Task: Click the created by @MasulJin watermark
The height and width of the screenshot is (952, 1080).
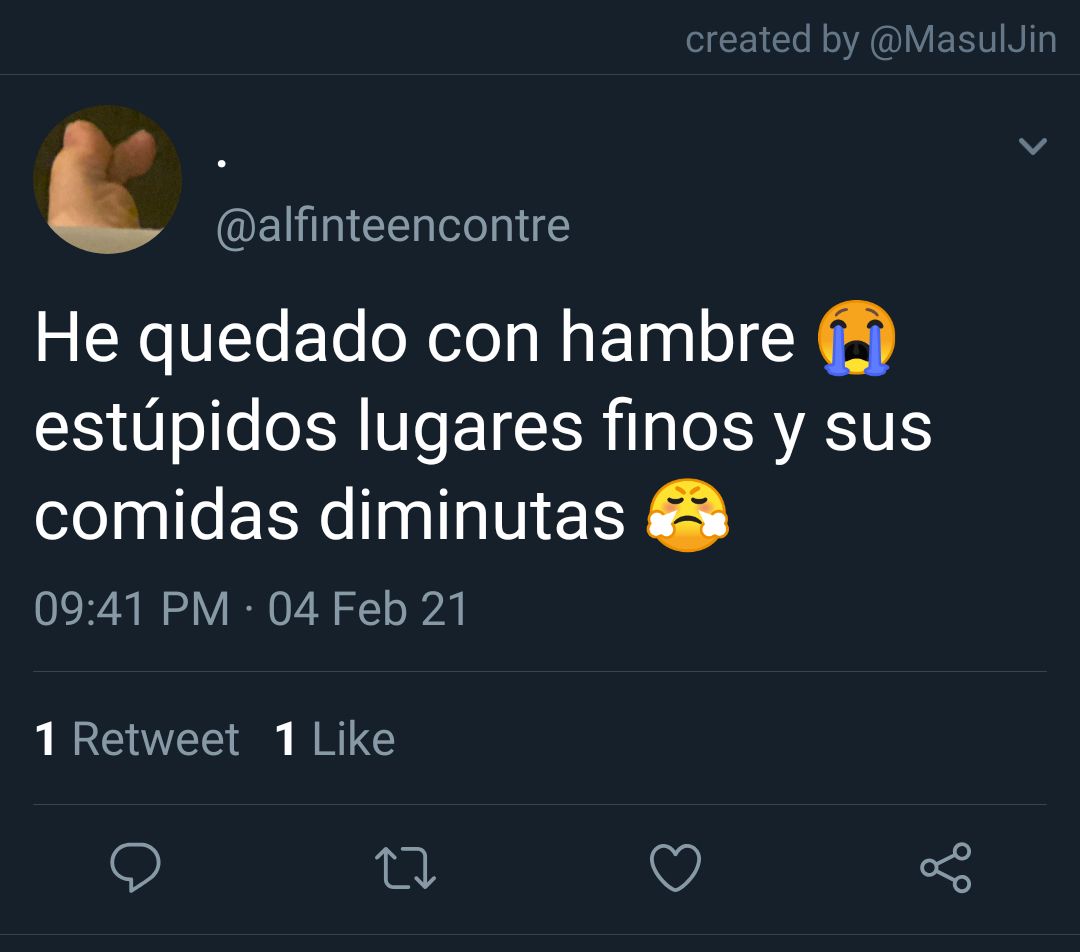Action: pyautogui.click(x=871, y=39)
